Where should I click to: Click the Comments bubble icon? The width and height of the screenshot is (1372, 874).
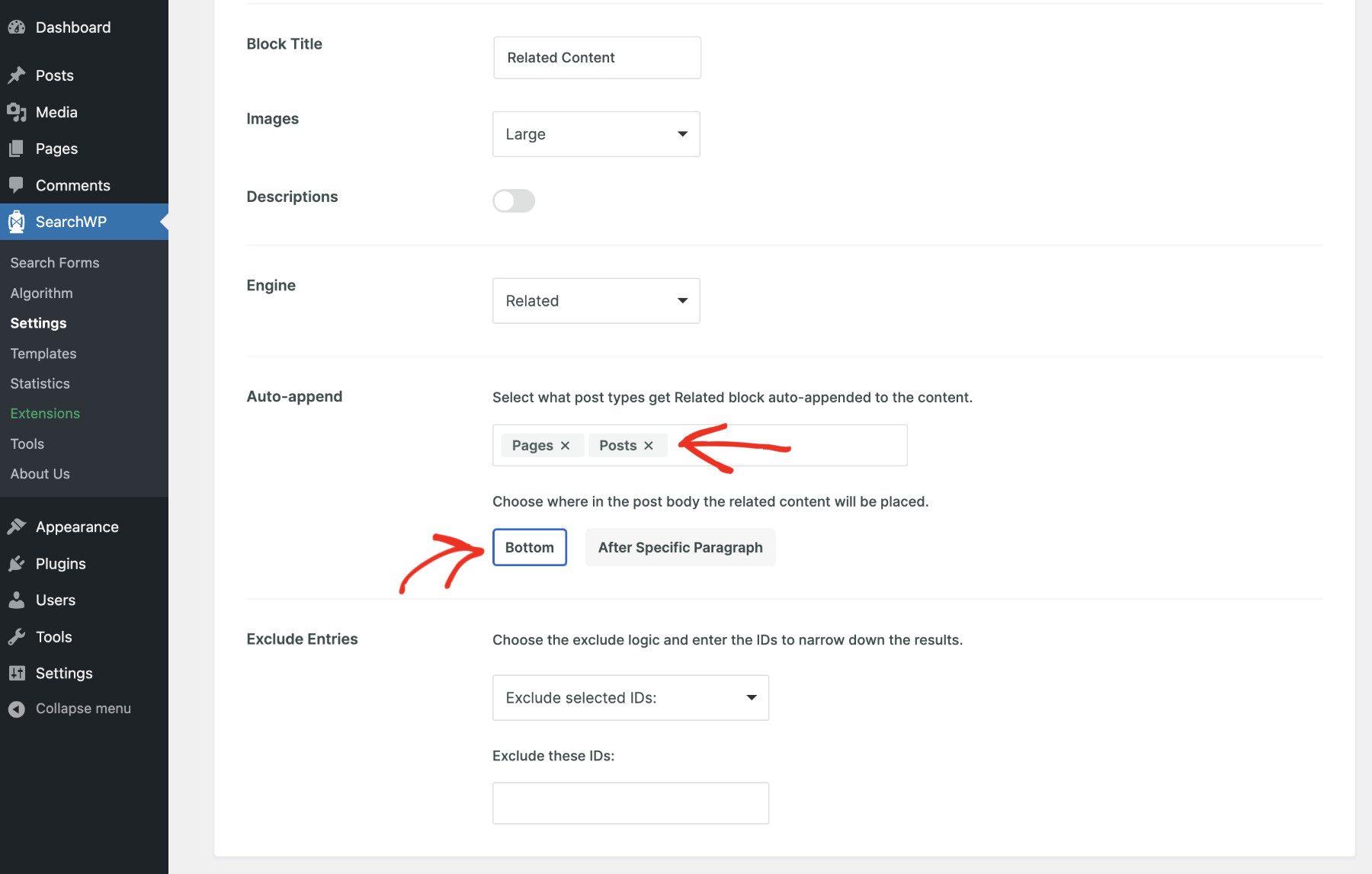[x=17, y=185]
